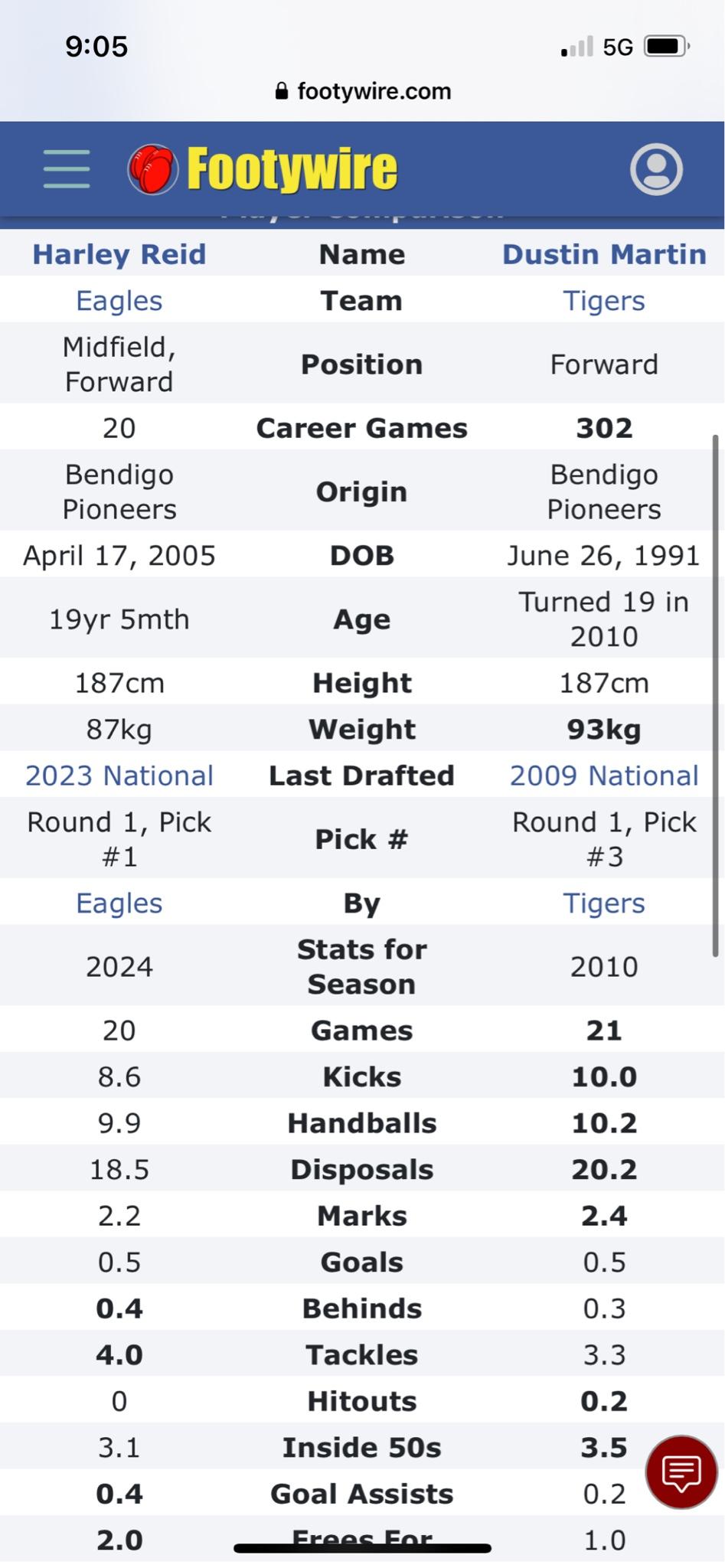The height and width of the screenshot is (1568, 725).
Task: Tap the battery status icon
Action: pyautogui.click(x=666, y=47)
